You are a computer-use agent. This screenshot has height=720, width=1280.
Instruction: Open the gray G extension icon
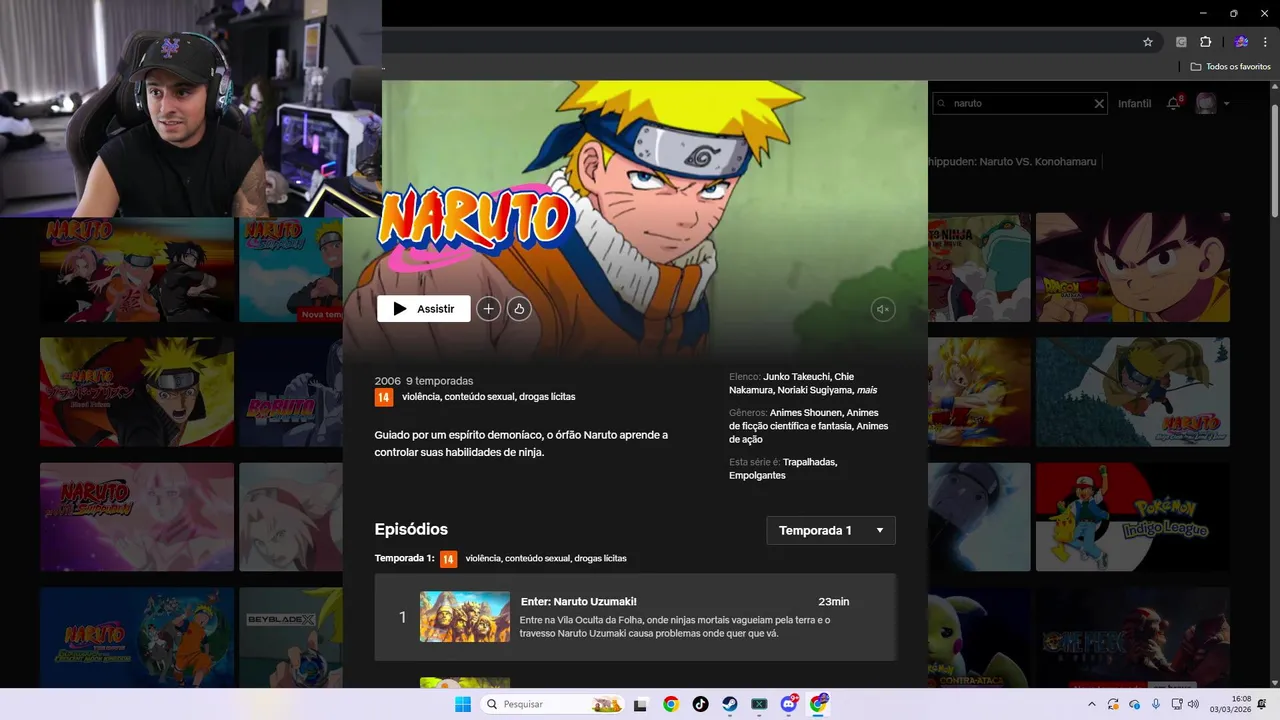[1181, 42]
